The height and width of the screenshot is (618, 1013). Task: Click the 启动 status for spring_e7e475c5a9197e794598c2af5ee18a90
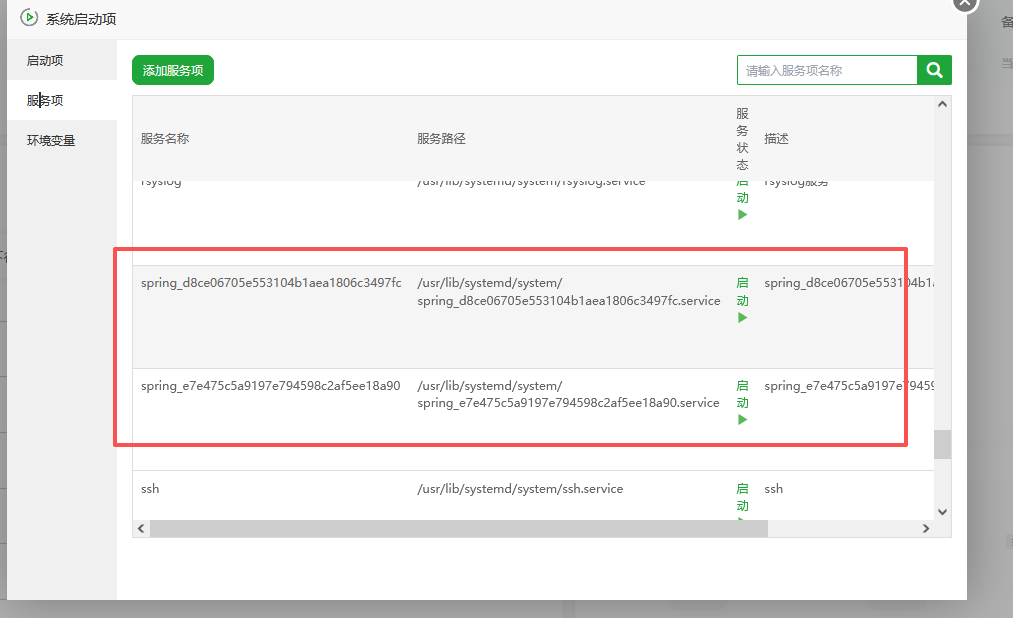point(742,395)
